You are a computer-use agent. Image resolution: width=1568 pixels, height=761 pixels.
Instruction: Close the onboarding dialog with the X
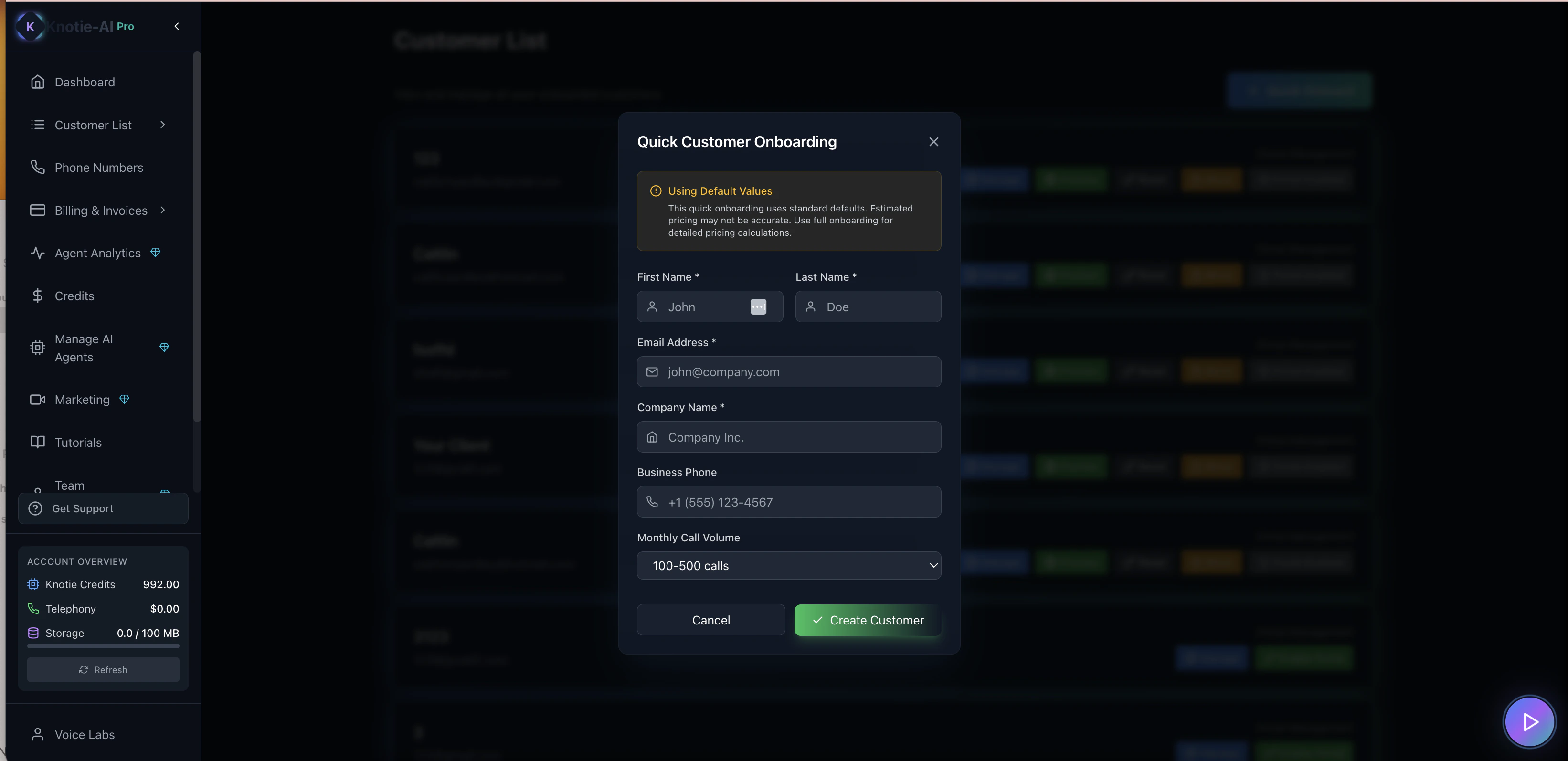tap(934, 141)
